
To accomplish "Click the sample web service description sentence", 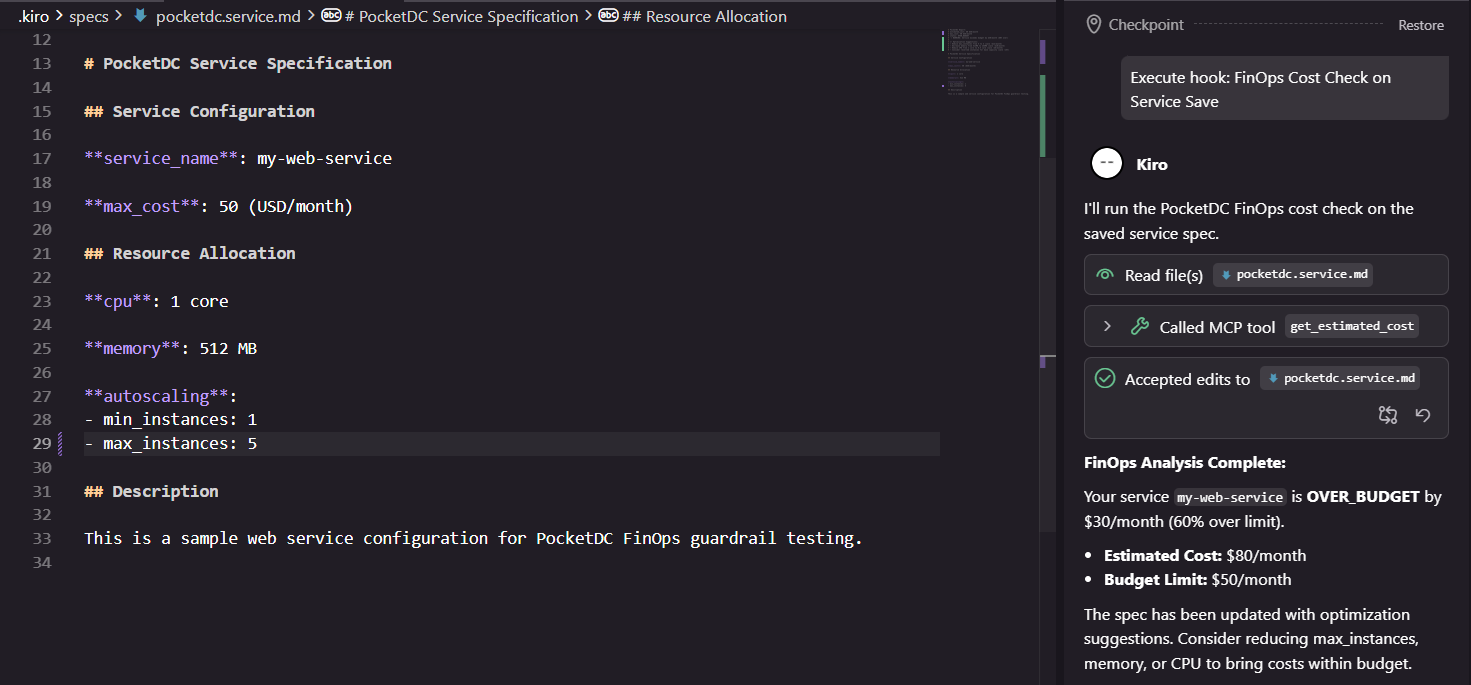I will [473, 538].
